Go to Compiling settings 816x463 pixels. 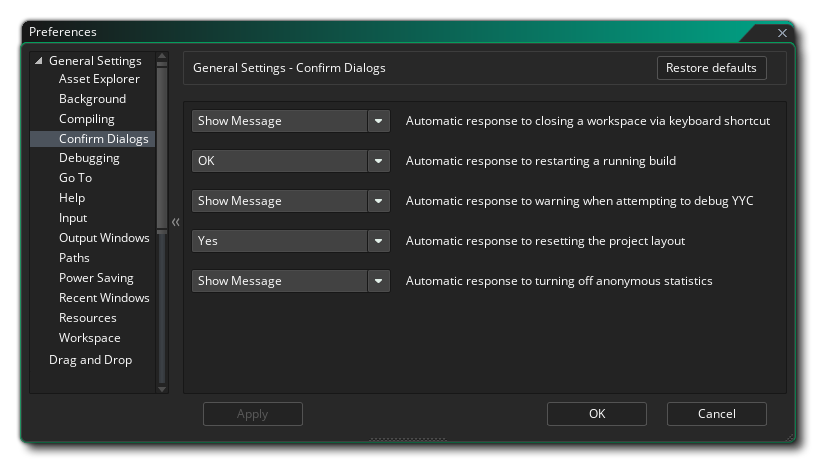[86, 119]
